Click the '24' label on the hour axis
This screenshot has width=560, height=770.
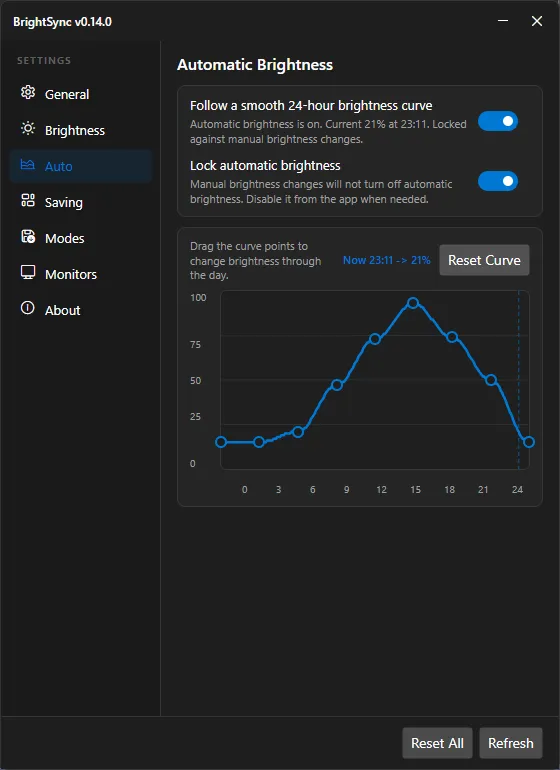click(517, 490)
